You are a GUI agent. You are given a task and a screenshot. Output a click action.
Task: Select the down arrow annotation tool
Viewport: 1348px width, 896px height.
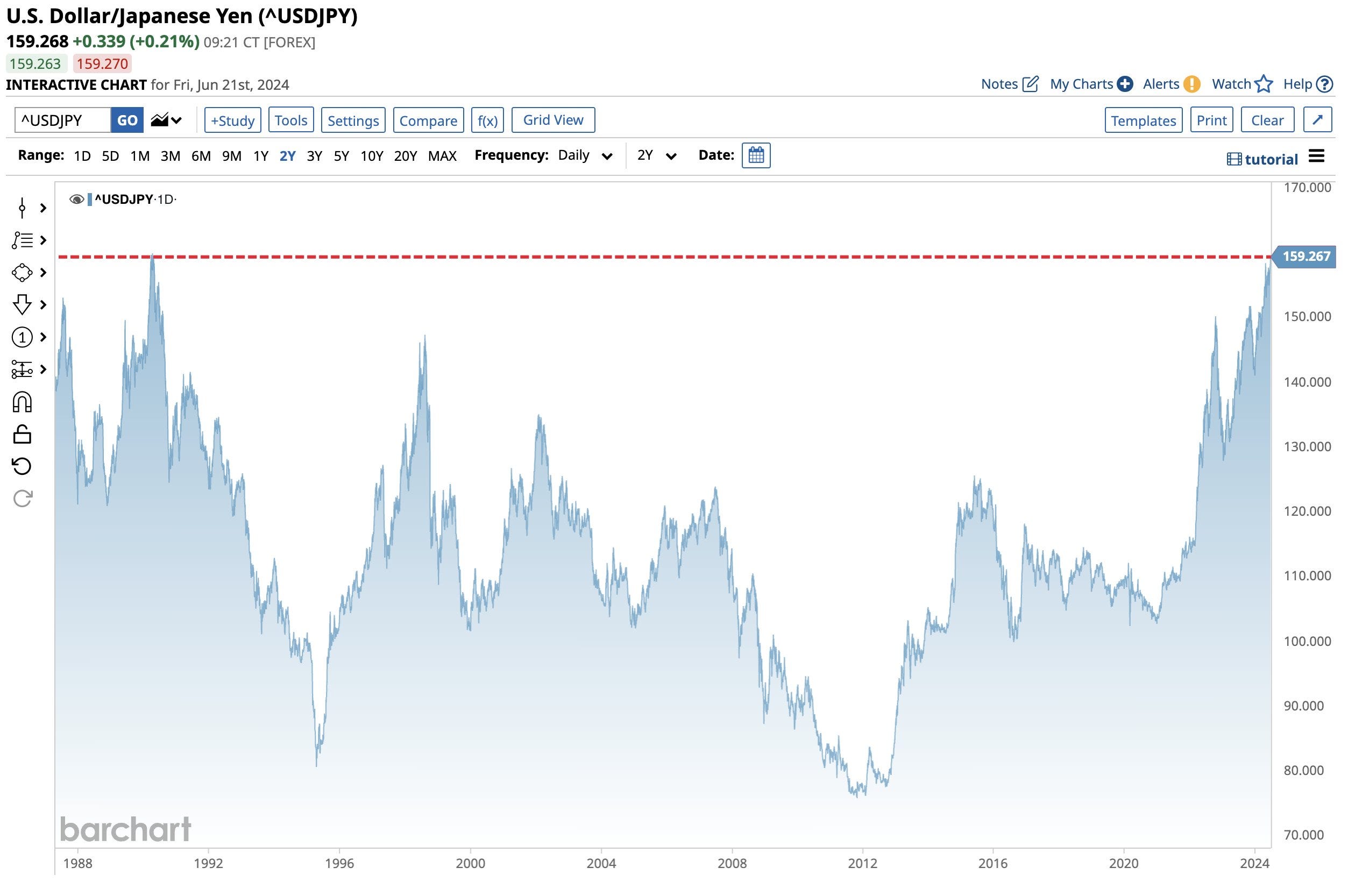[x=22, y=304]
